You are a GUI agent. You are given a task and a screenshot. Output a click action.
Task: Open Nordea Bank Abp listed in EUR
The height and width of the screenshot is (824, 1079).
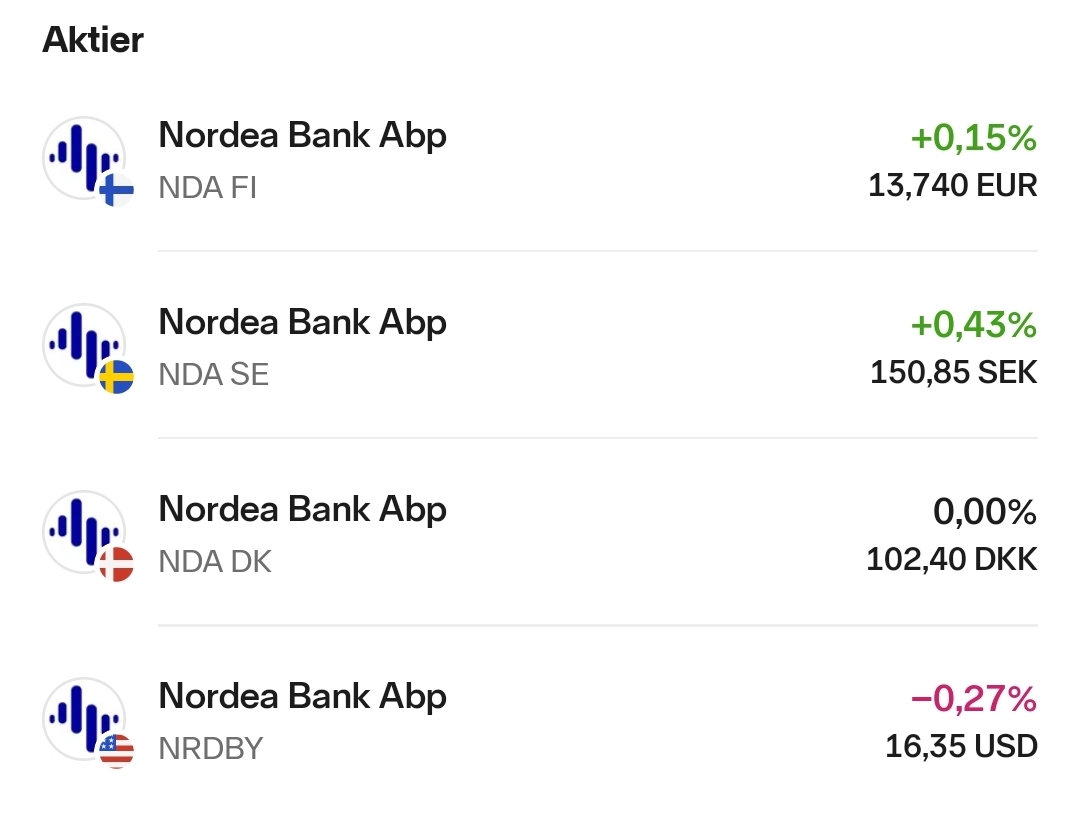pyautogui.click(x=302, y=135)
